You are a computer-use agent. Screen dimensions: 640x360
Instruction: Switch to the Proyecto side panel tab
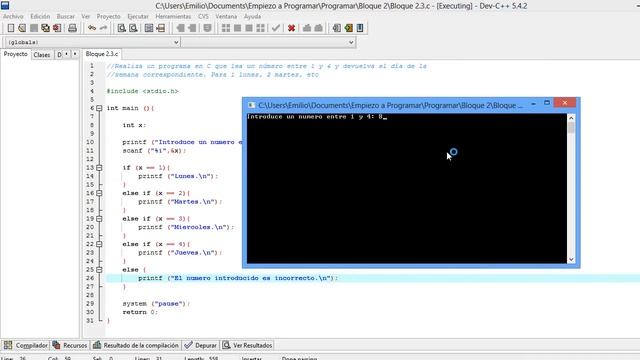pos(16,54)
